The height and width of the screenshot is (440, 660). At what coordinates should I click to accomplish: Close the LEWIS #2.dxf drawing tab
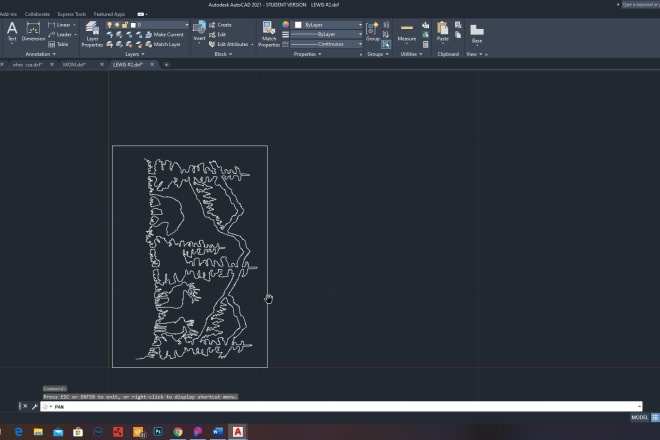click(x=152, y=64)
